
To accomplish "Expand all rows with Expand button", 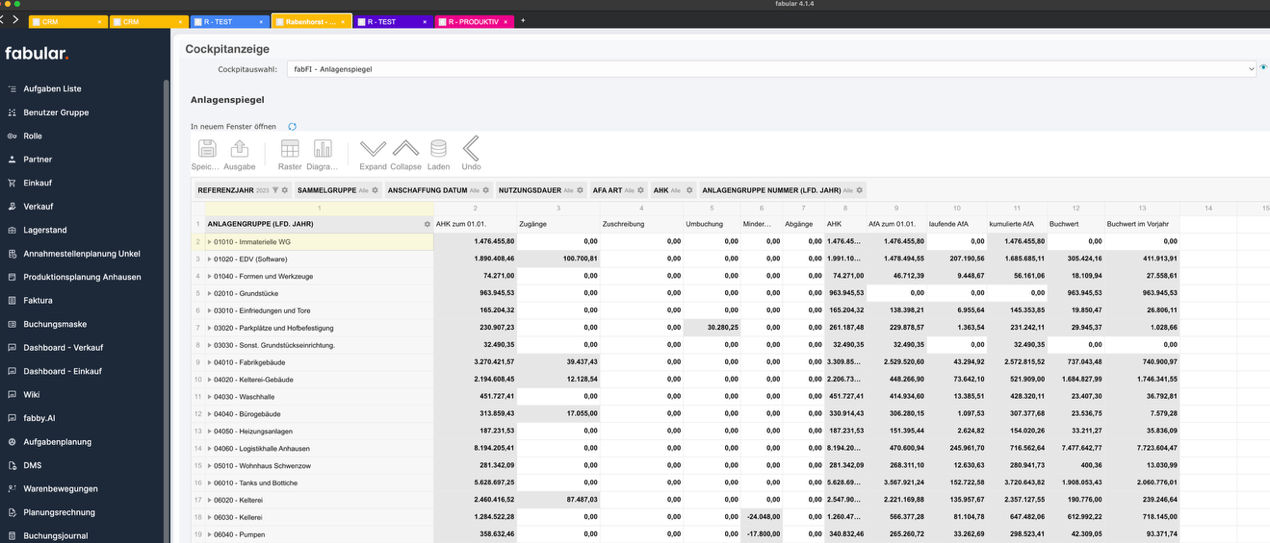I will point(373,150).
